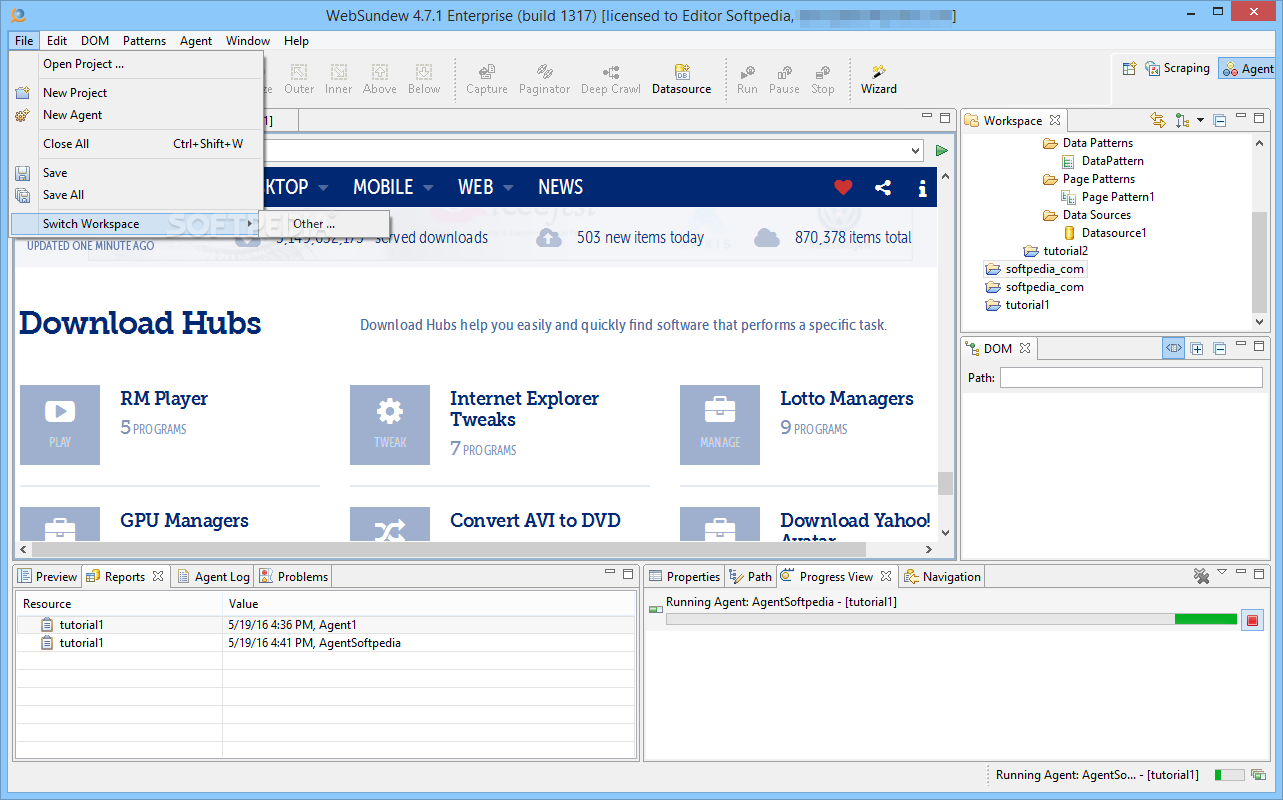Click the Above selection icon
Screen dimensions: 1283x800
(380, 73)
